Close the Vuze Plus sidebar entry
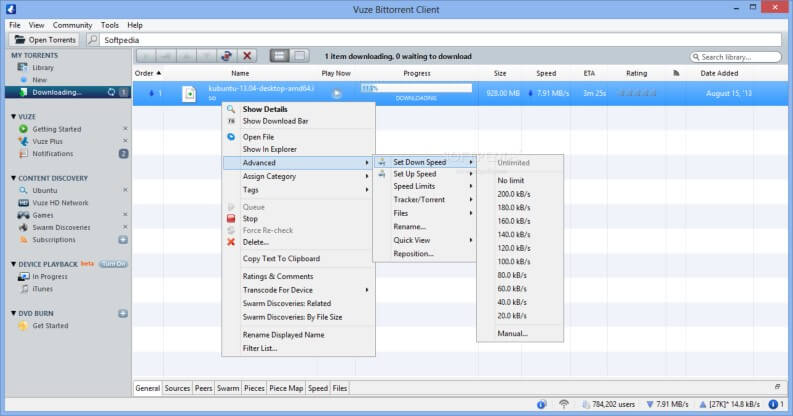Viewport: 793px width, 416px height. [x=125, y=141]
